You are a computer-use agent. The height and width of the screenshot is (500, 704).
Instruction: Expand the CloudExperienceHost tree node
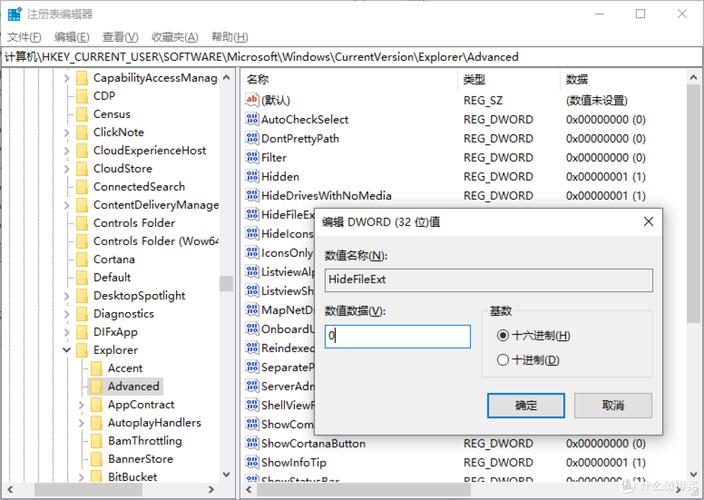click(x=66, y=151)
